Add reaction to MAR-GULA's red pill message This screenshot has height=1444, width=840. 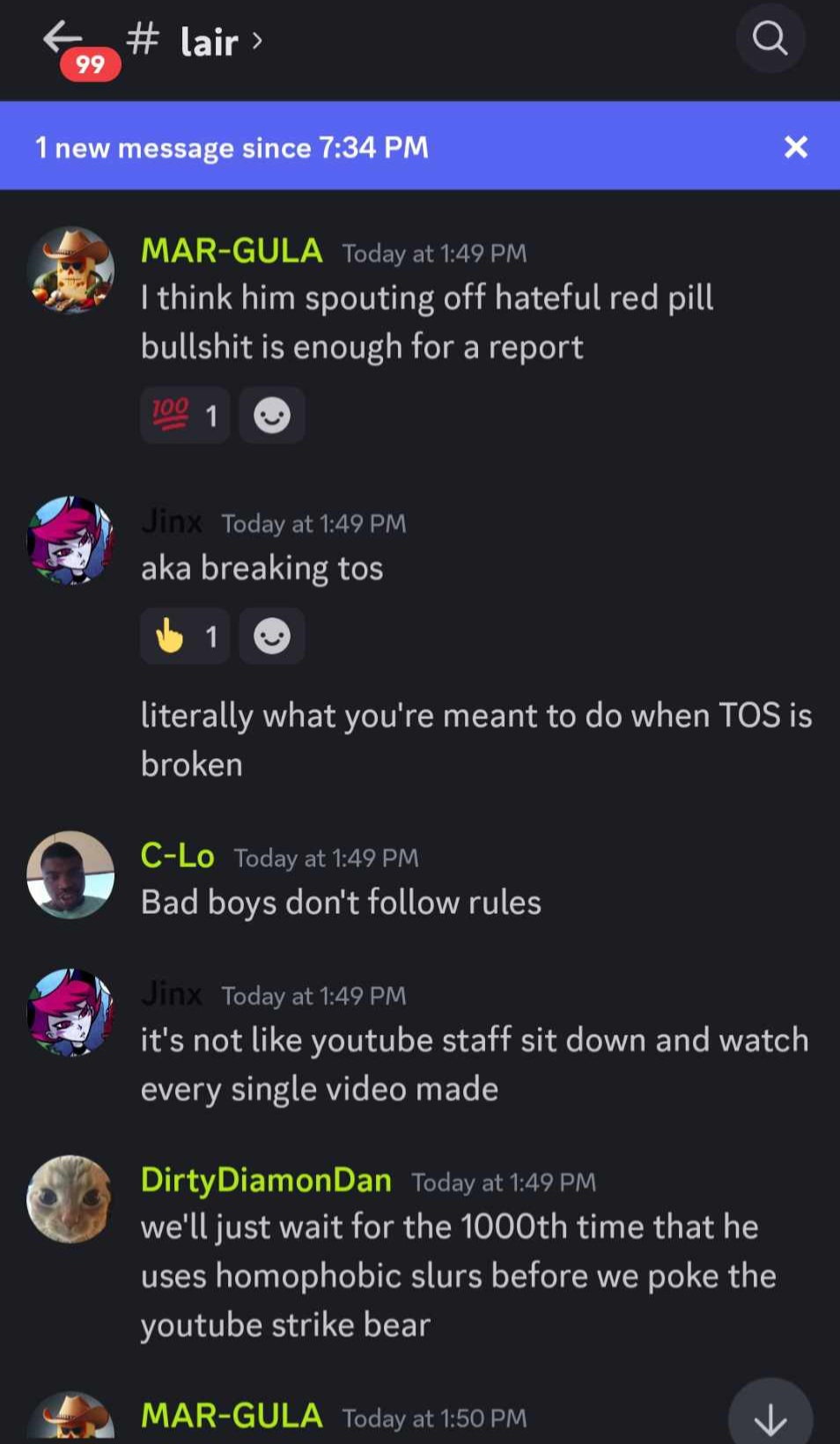(x=272, y=415)
